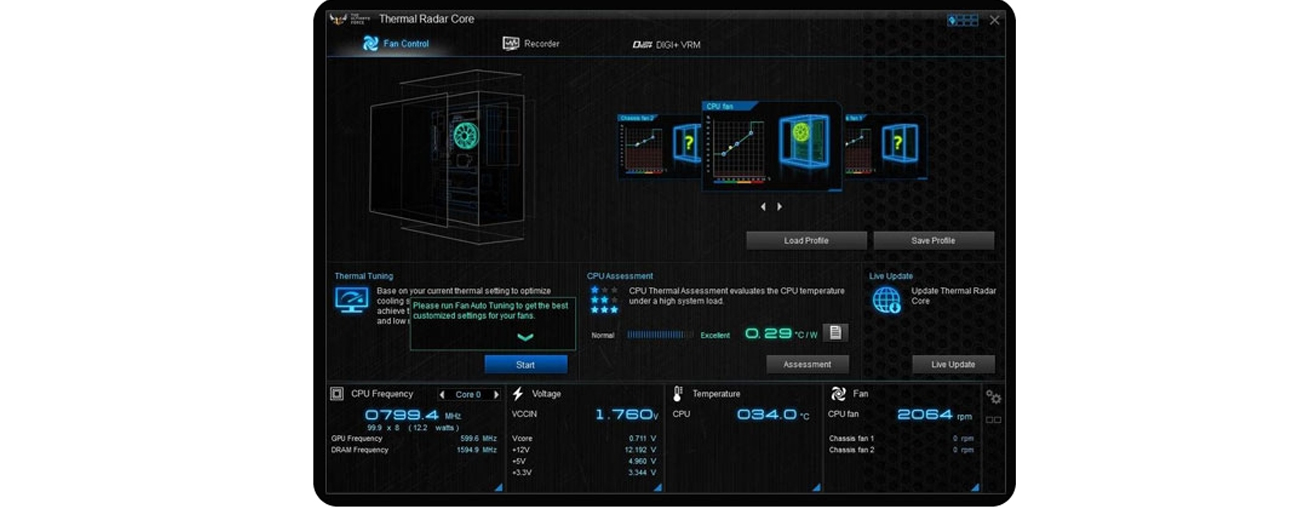Click the Chassis fan 1 rpm row
This screenshot has height=507, width=1300.
point(901,438)
